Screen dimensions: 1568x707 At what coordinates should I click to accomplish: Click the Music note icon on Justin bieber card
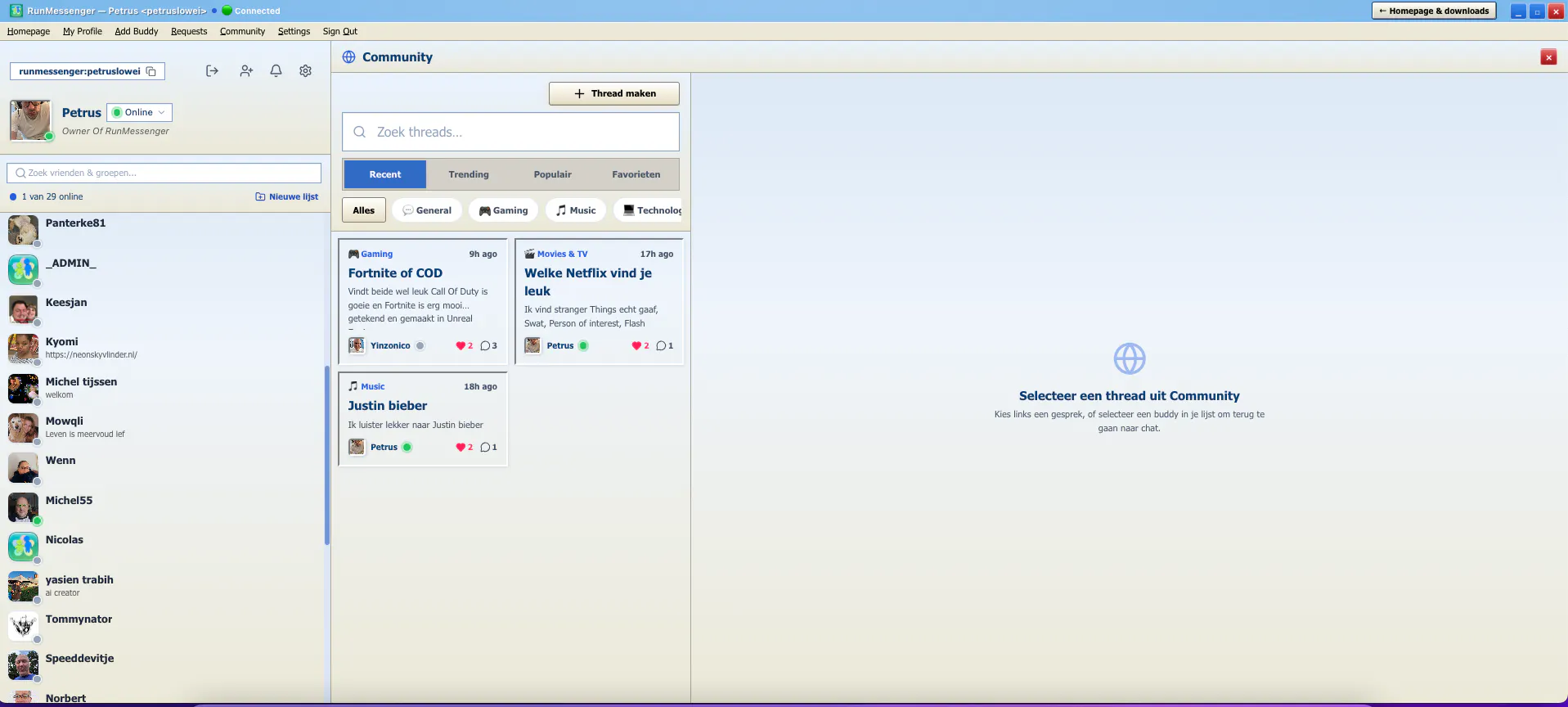[353, 386]
